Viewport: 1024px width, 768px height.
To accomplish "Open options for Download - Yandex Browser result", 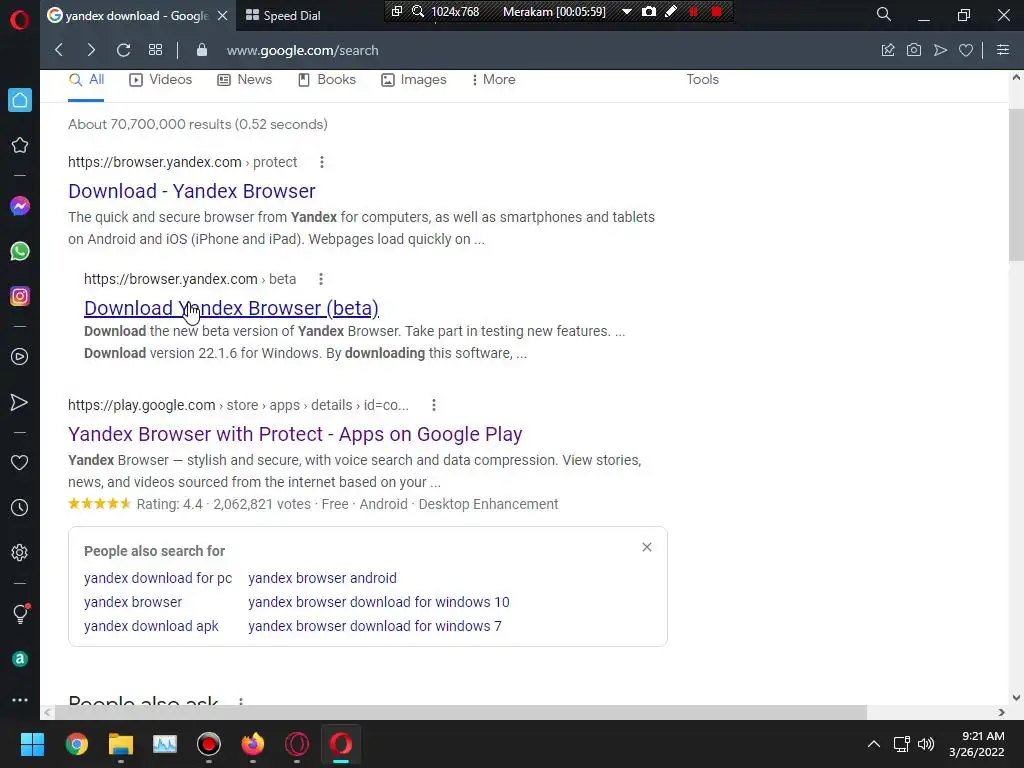I will click(321, 162).
